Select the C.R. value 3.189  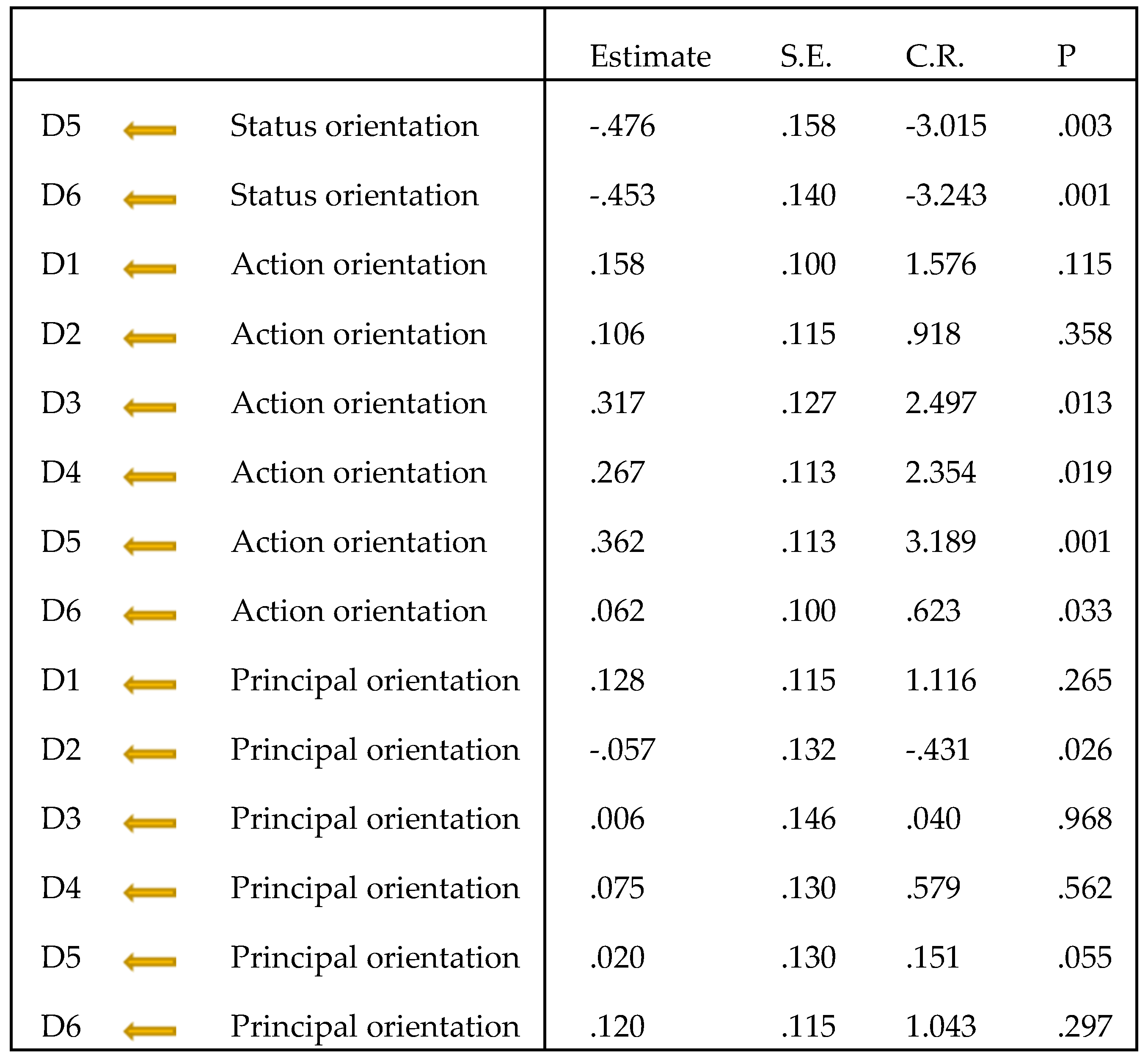point(941,542)
